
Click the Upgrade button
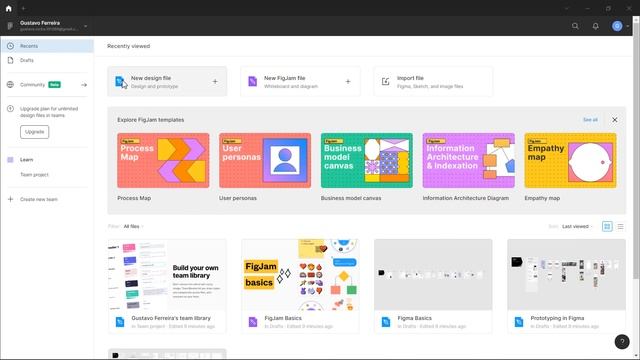(35, 132)
